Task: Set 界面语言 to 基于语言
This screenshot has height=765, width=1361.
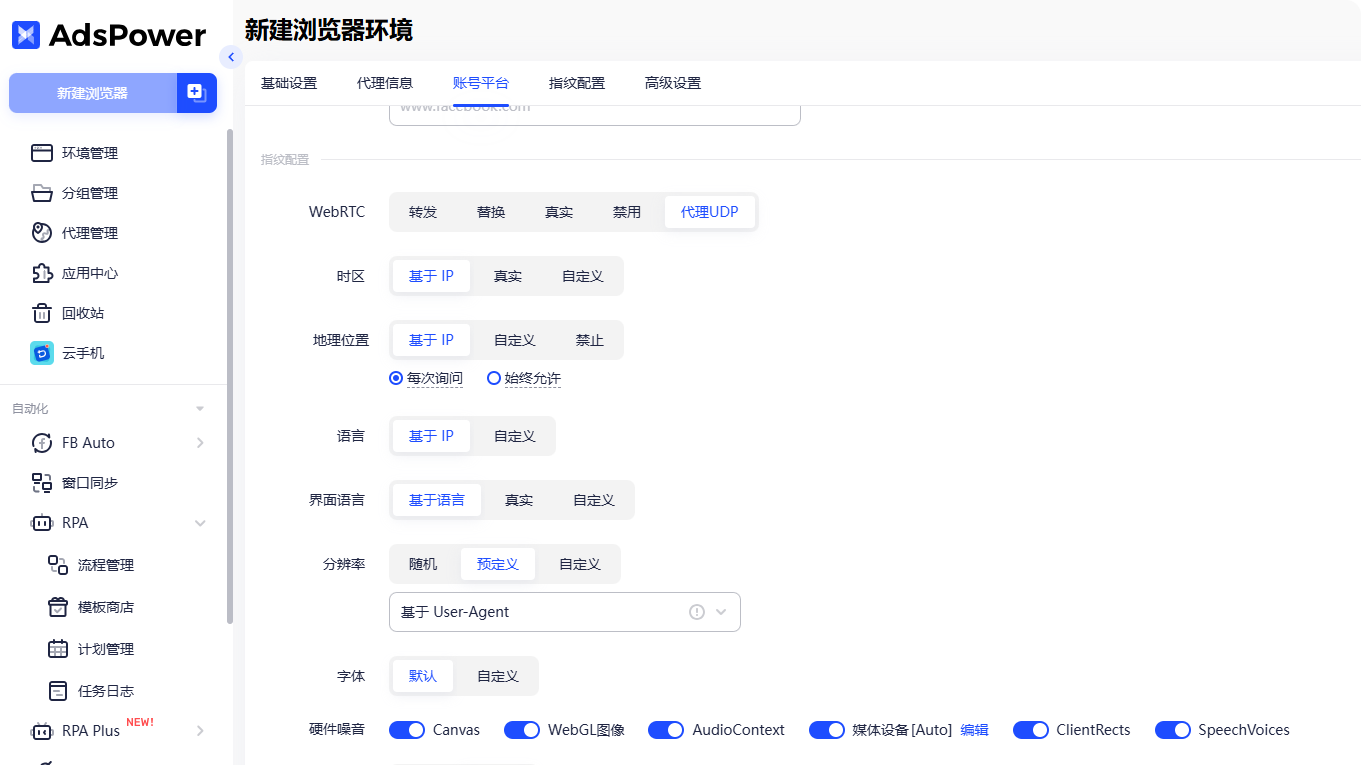Action: [x=437, y=500]
